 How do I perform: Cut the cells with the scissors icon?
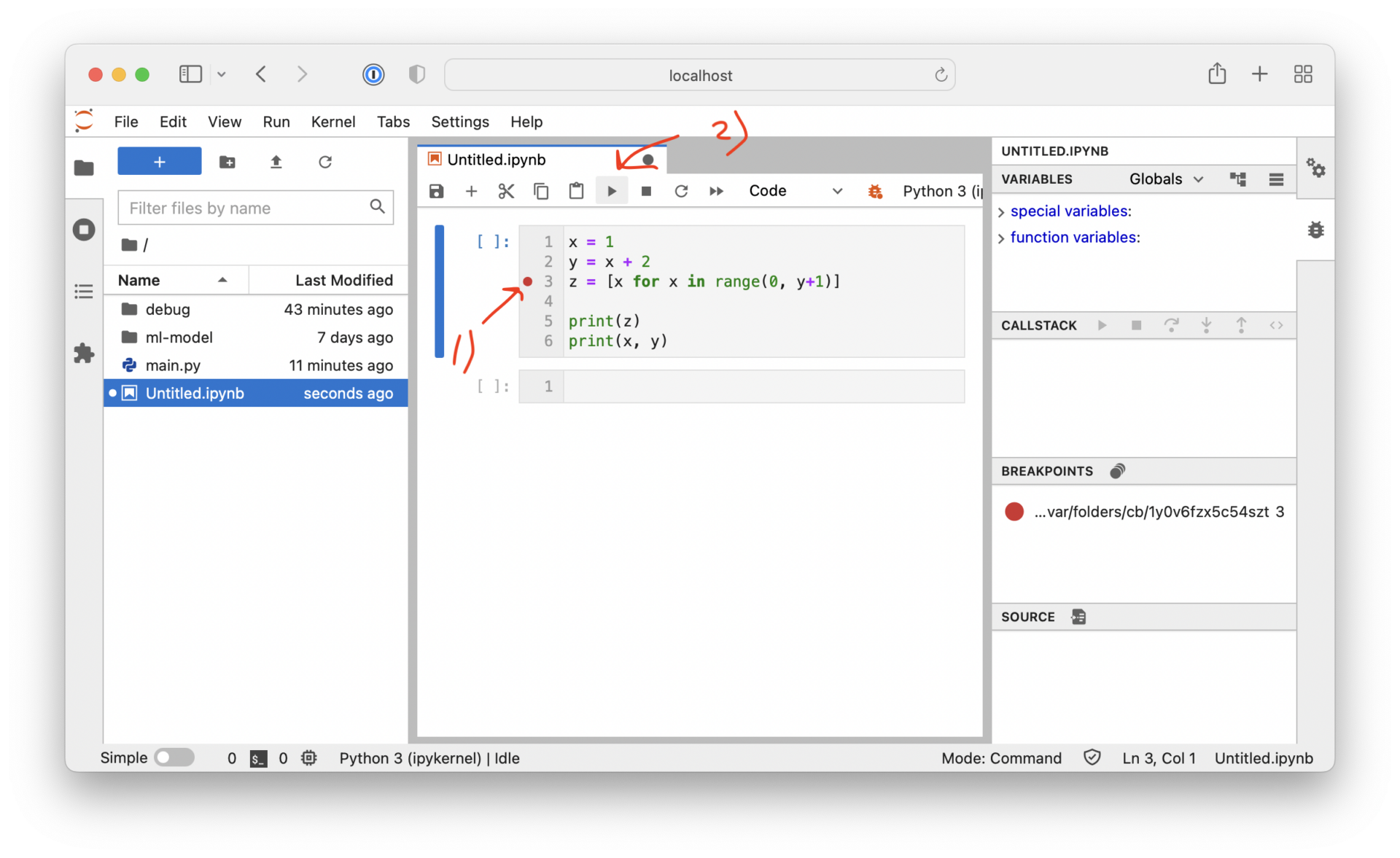[x=506, y=190]
